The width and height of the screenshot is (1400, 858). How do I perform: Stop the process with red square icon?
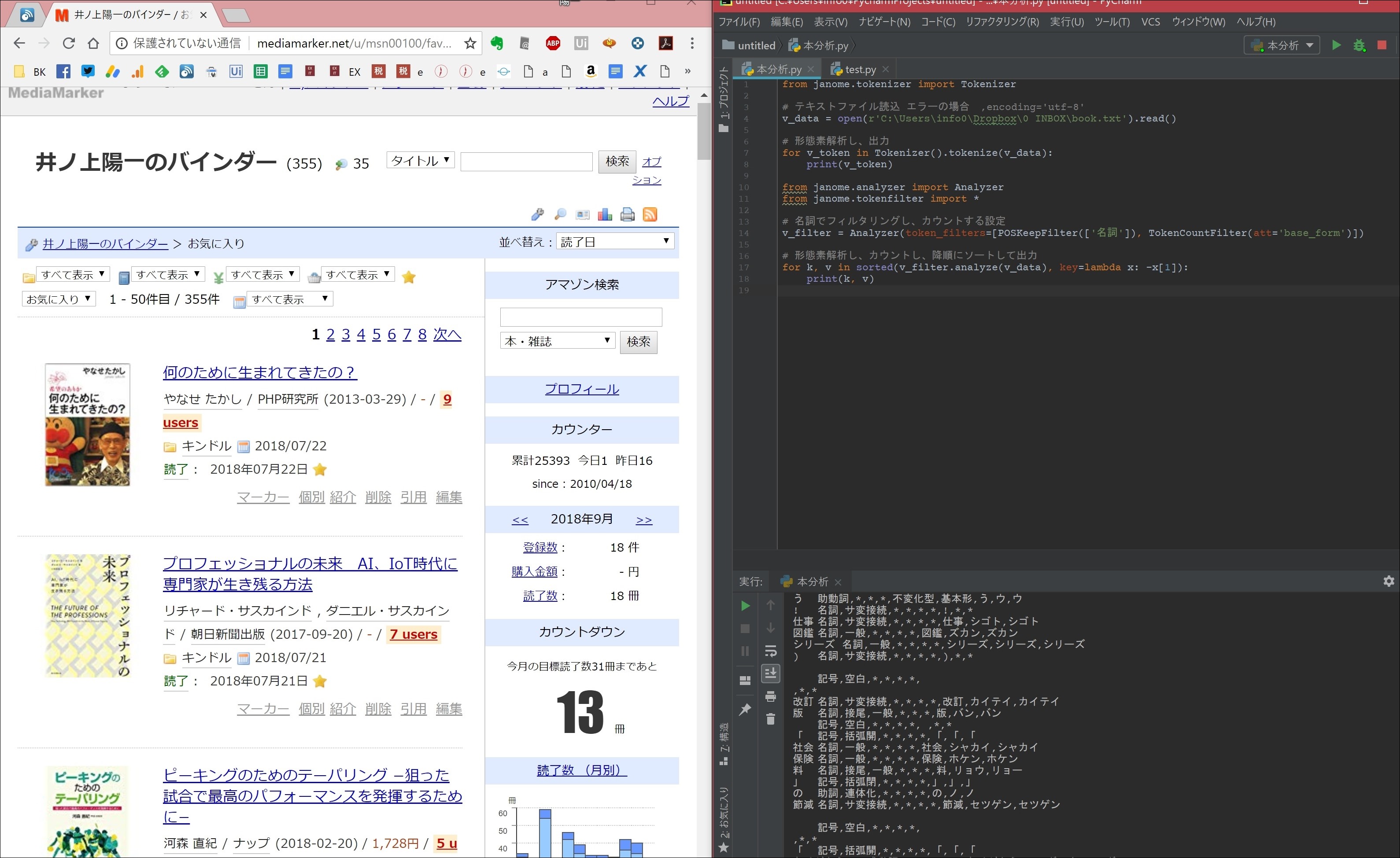(1382, 45)
